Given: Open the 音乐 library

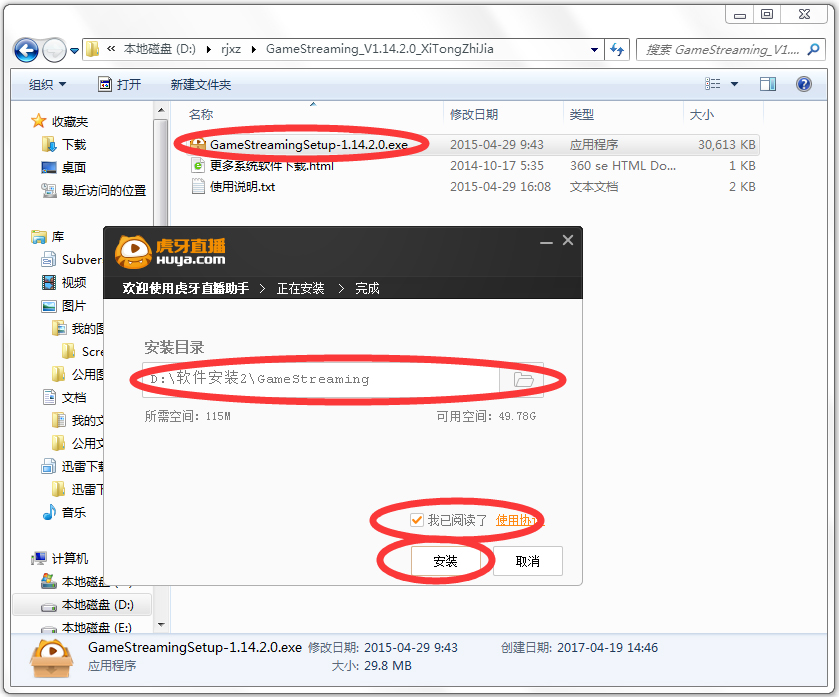Looking at the screenshot, I should pyautogui.click(x=74, y=512).
